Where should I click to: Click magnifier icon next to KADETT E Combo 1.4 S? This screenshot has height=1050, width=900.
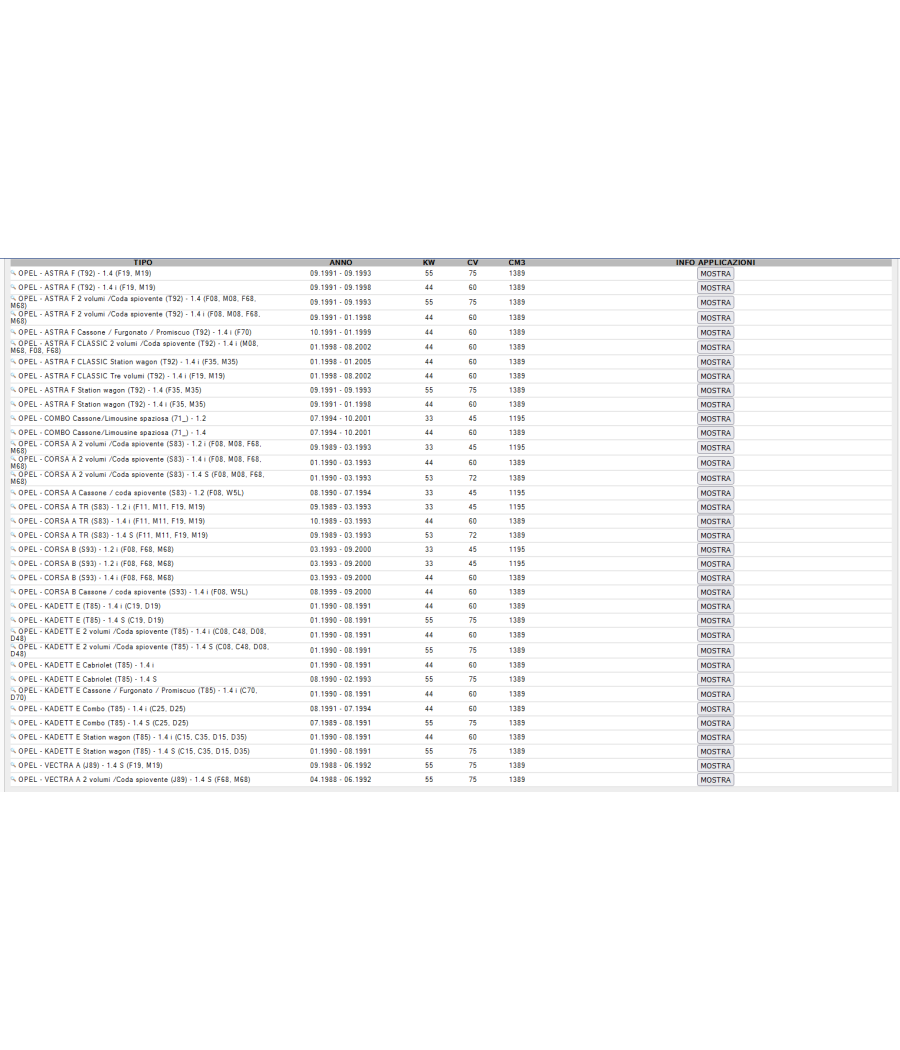13,723
